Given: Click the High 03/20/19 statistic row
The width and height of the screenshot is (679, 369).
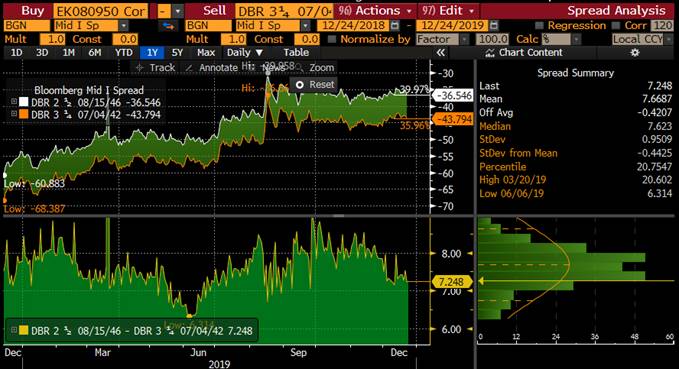Looking at the screenshot, I should [x=576, y=180].
